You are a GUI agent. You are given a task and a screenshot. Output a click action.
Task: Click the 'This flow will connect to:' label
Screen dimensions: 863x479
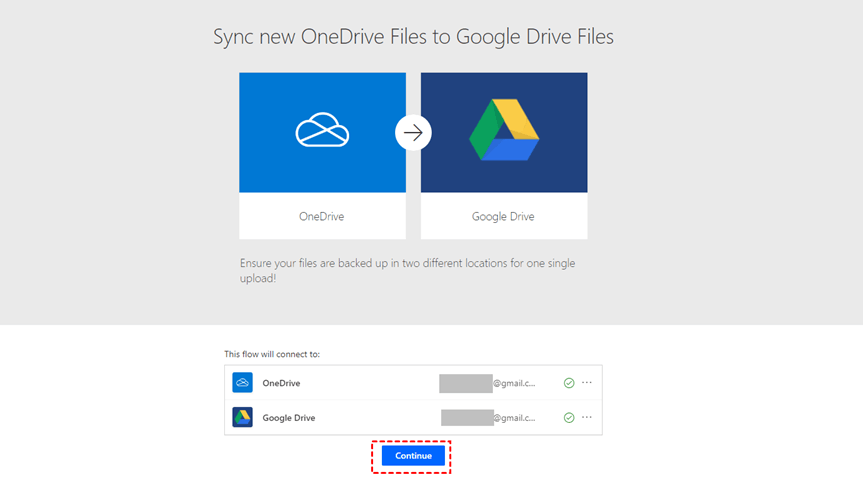272,354
